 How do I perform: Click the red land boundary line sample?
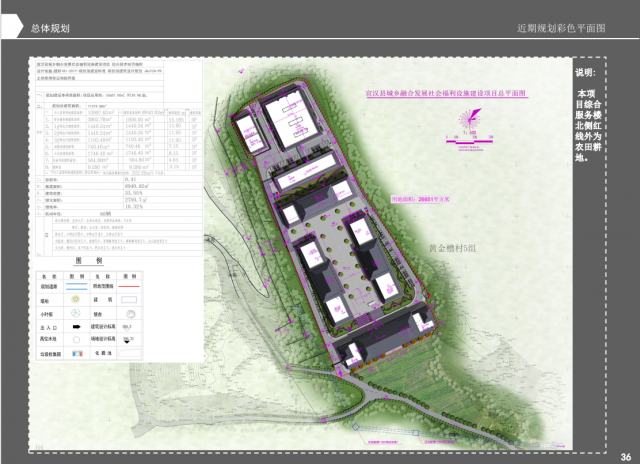pos(130,285)
